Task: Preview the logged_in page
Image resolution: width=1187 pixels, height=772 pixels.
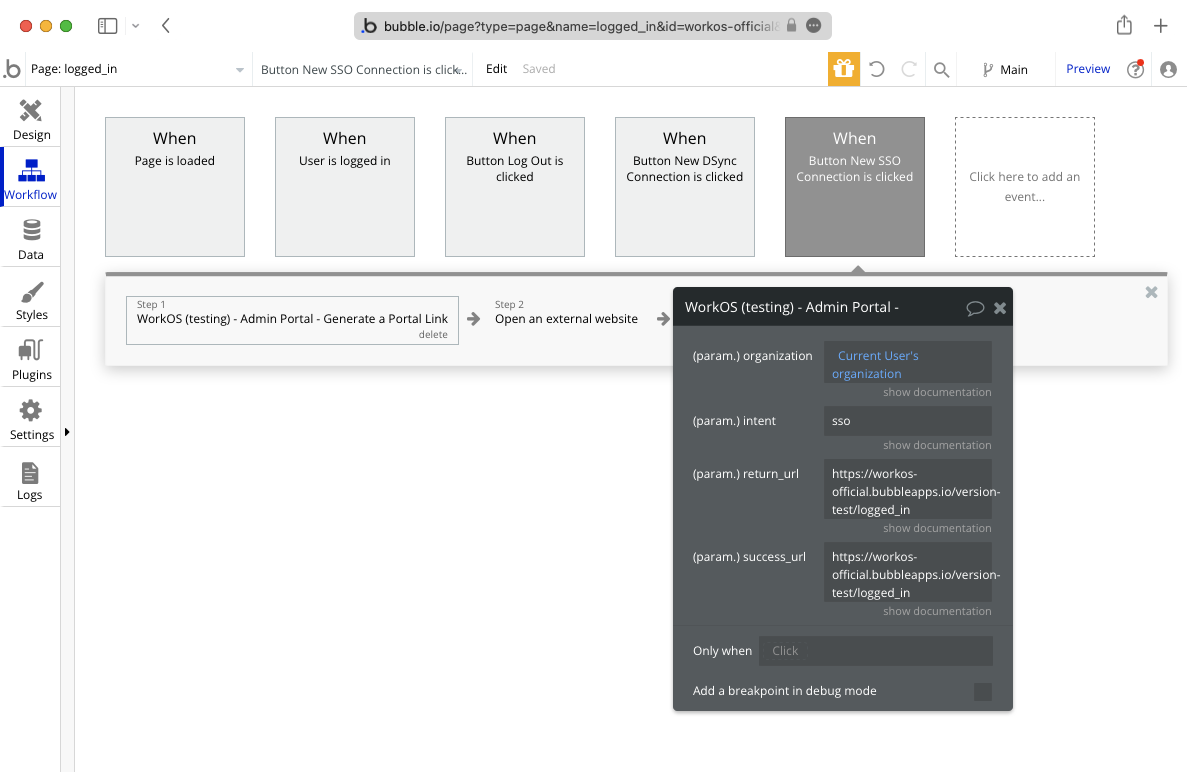Action: click(x=1088, y=69)
